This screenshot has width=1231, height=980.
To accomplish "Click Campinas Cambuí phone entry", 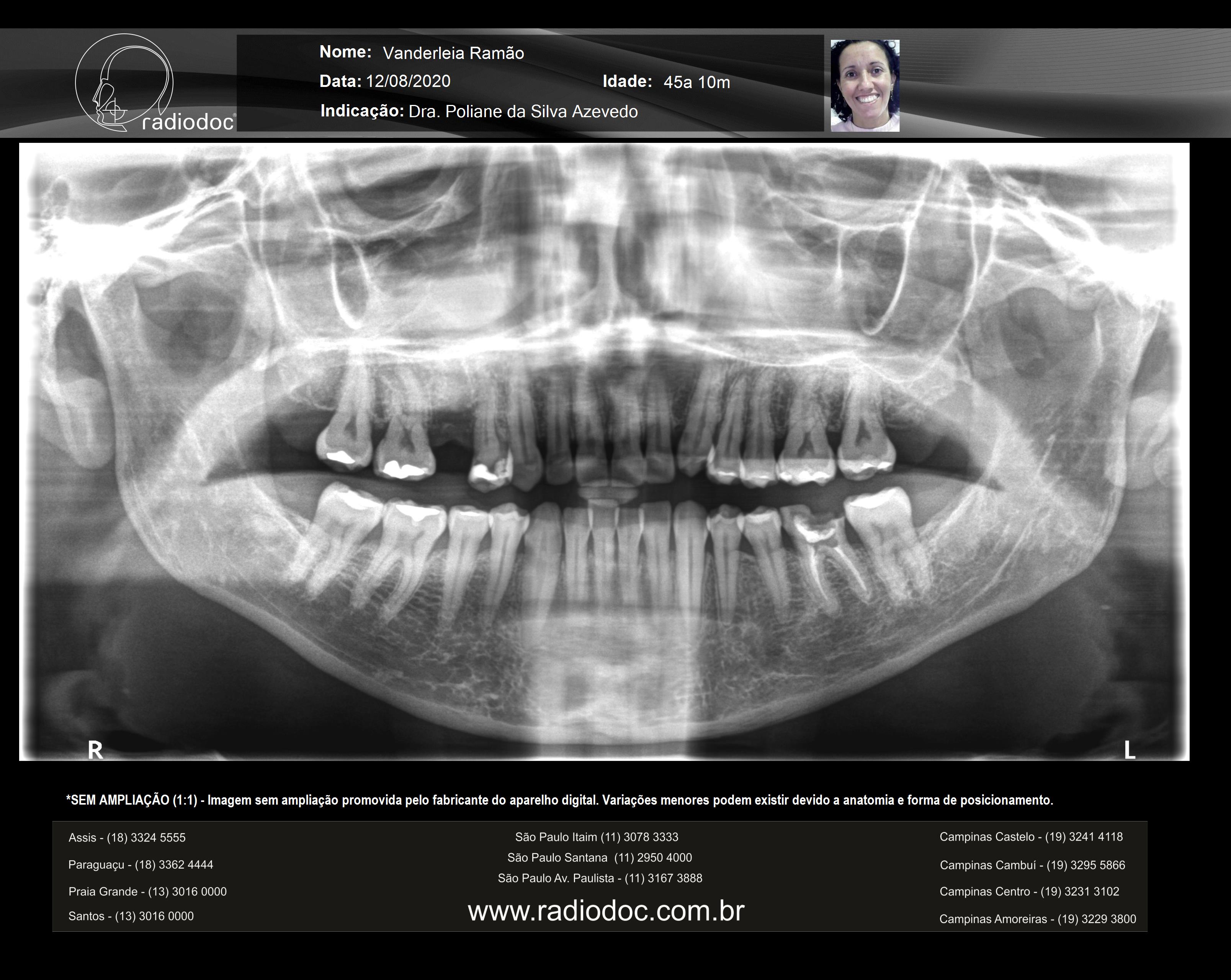I will click(x=1032, y=865).
